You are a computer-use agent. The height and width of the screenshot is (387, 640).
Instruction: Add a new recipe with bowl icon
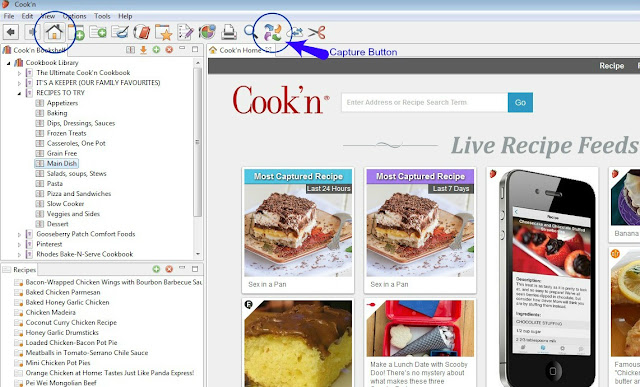[120, 32]
